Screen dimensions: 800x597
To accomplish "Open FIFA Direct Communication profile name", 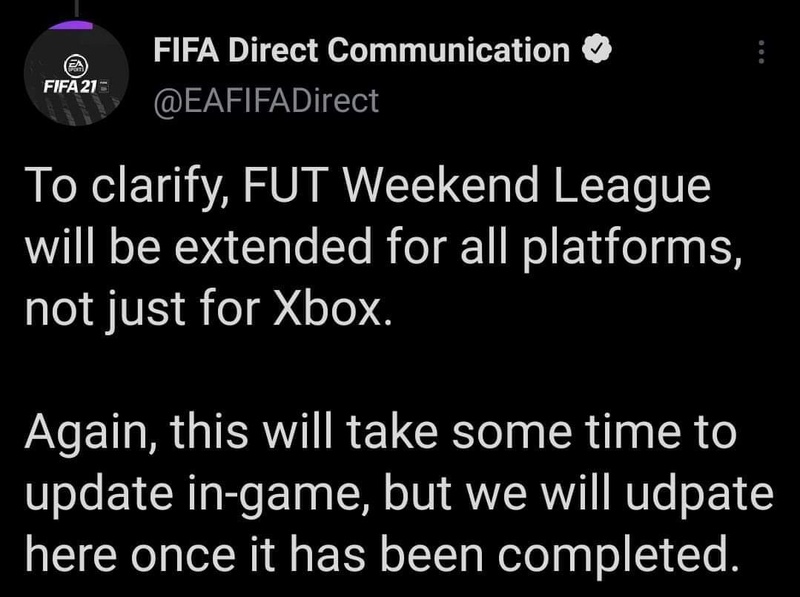I will click(361, 50).
